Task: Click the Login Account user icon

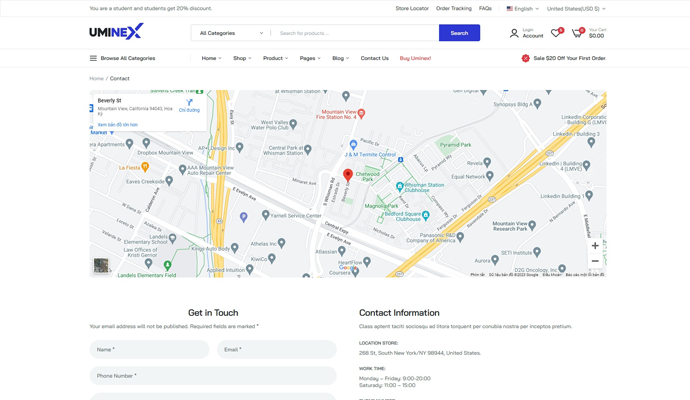Action: (x=514, y=33)
